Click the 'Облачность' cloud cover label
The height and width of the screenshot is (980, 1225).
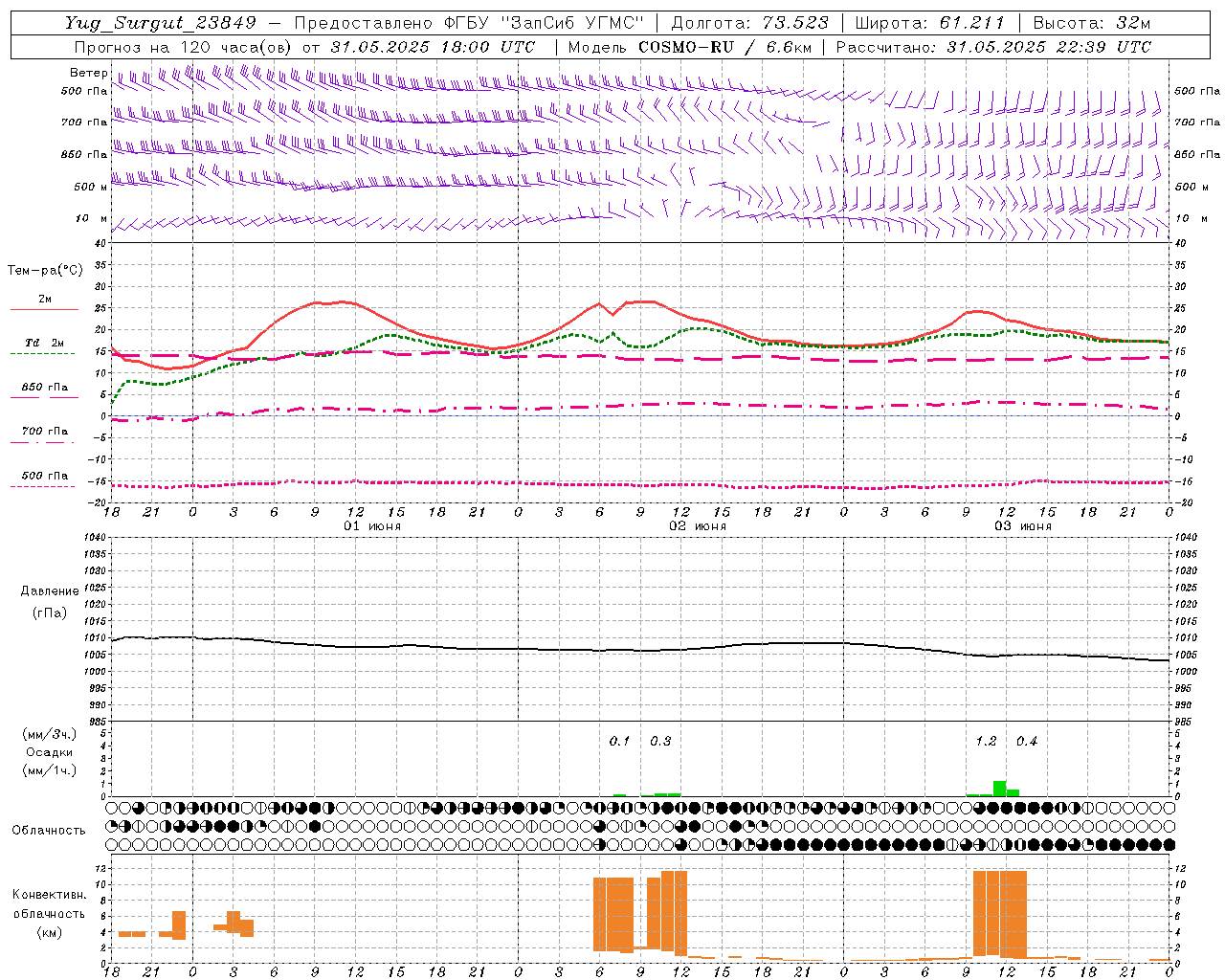point(49,831)
